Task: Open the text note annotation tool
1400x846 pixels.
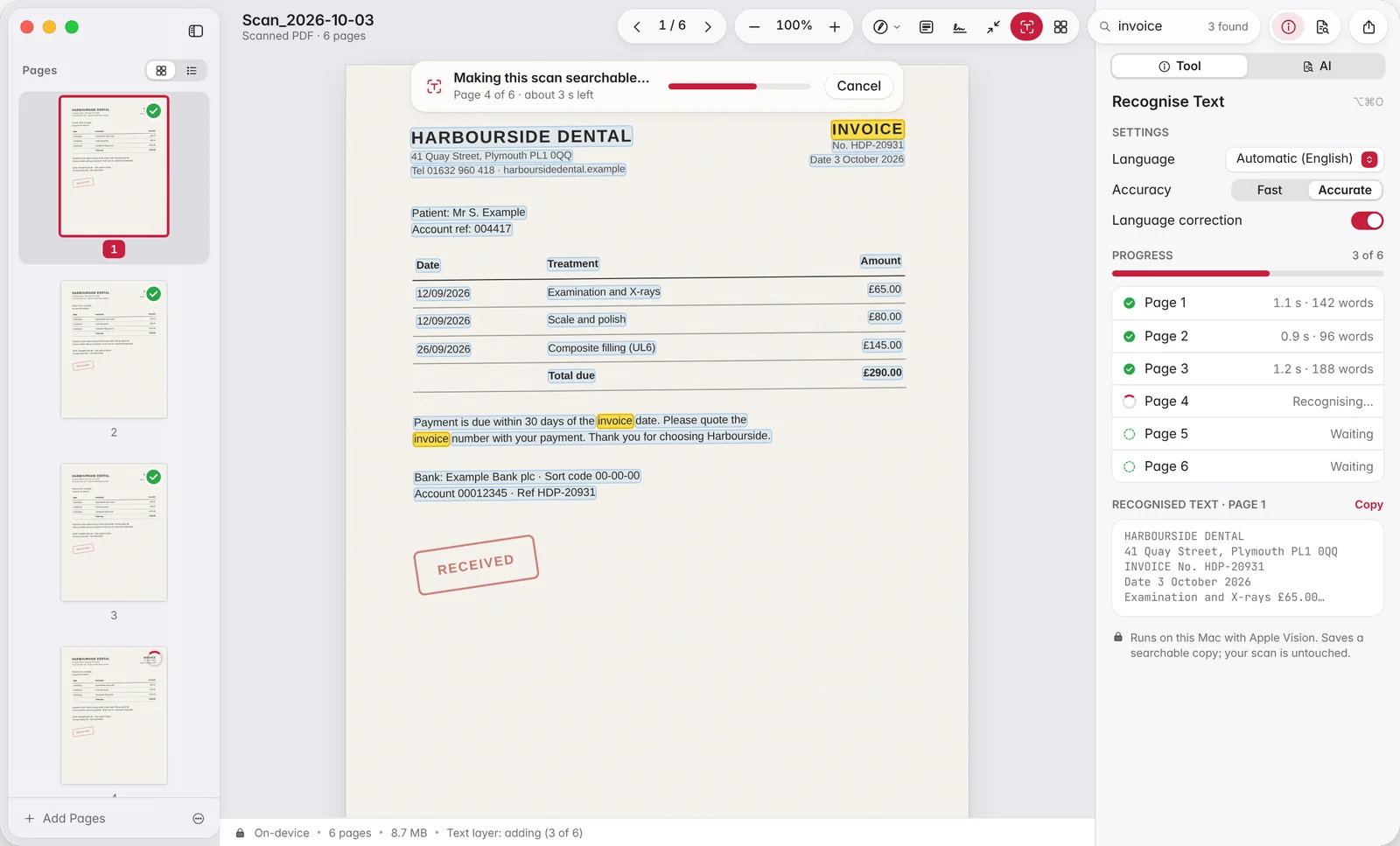Action: [926, 27]
